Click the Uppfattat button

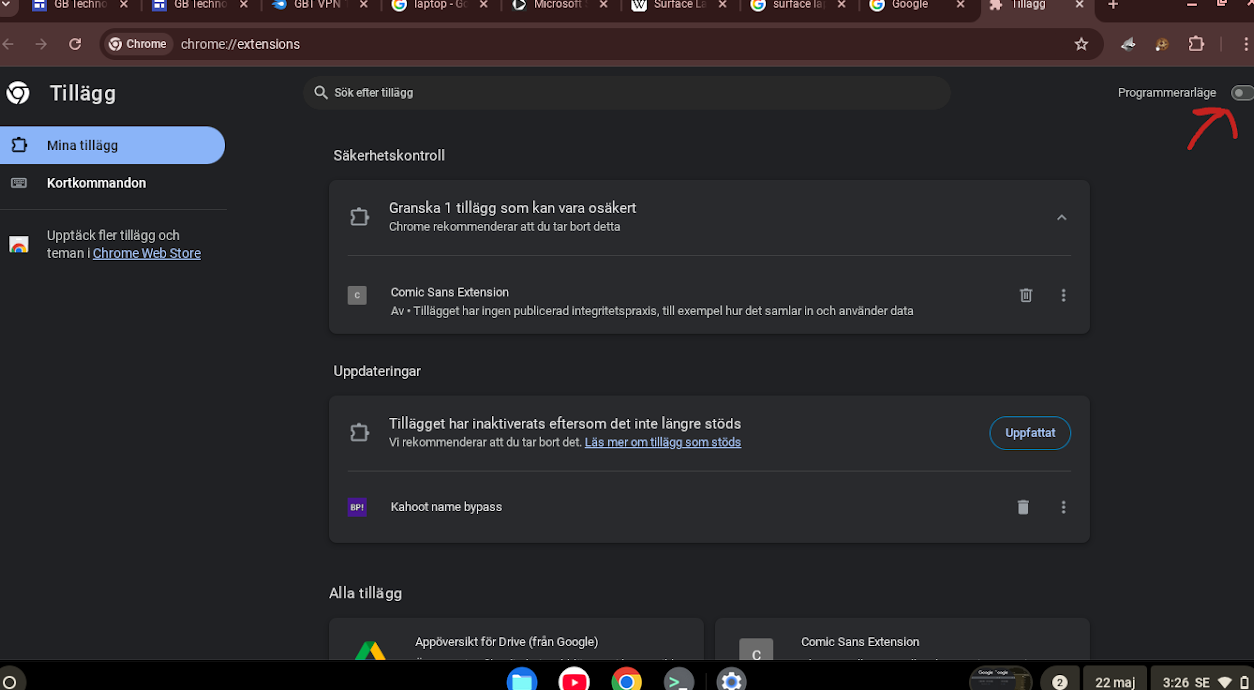pos(1030,433)
